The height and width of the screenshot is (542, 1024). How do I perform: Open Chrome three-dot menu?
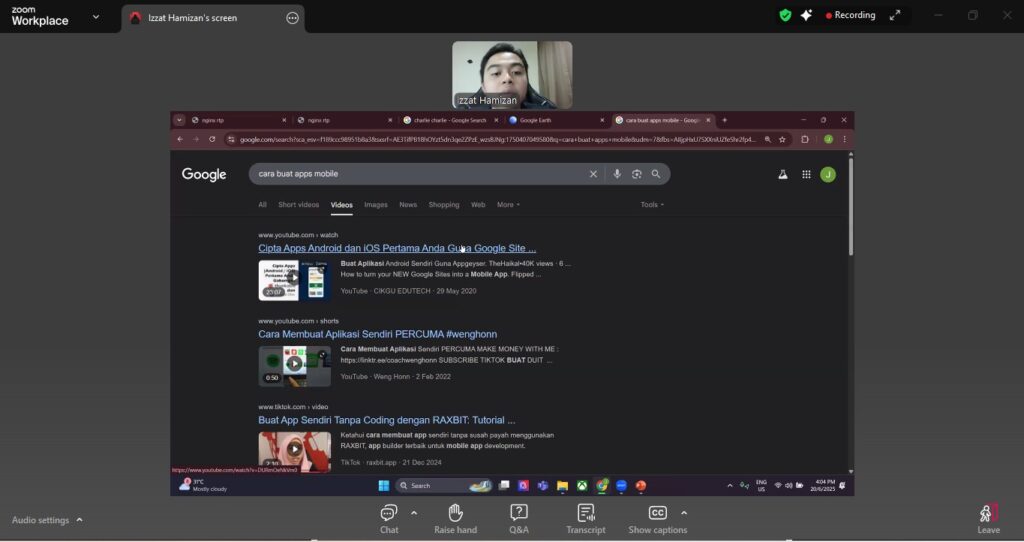coord(844,139)
